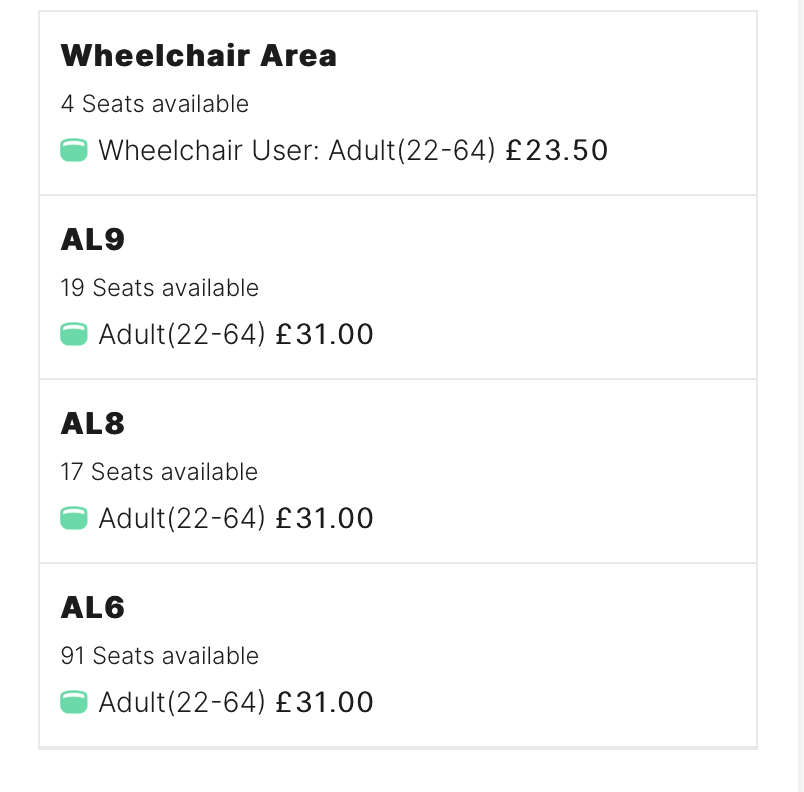The width and height of the screenshot is (804, 792).
Task: Click "91 Seats available" in AL6
Action: (x=159, y=656)
